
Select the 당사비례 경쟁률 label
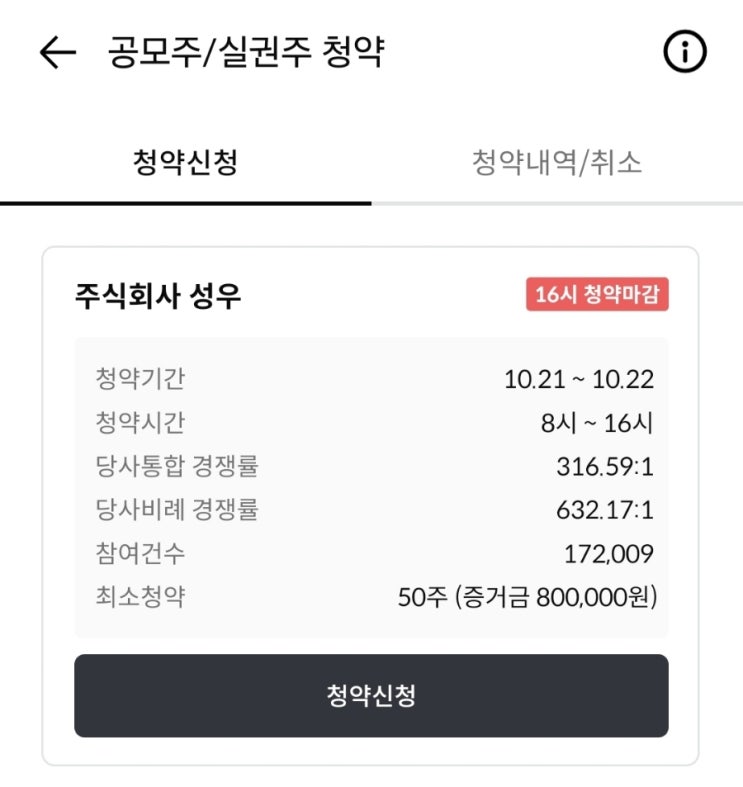click(177, 510)
